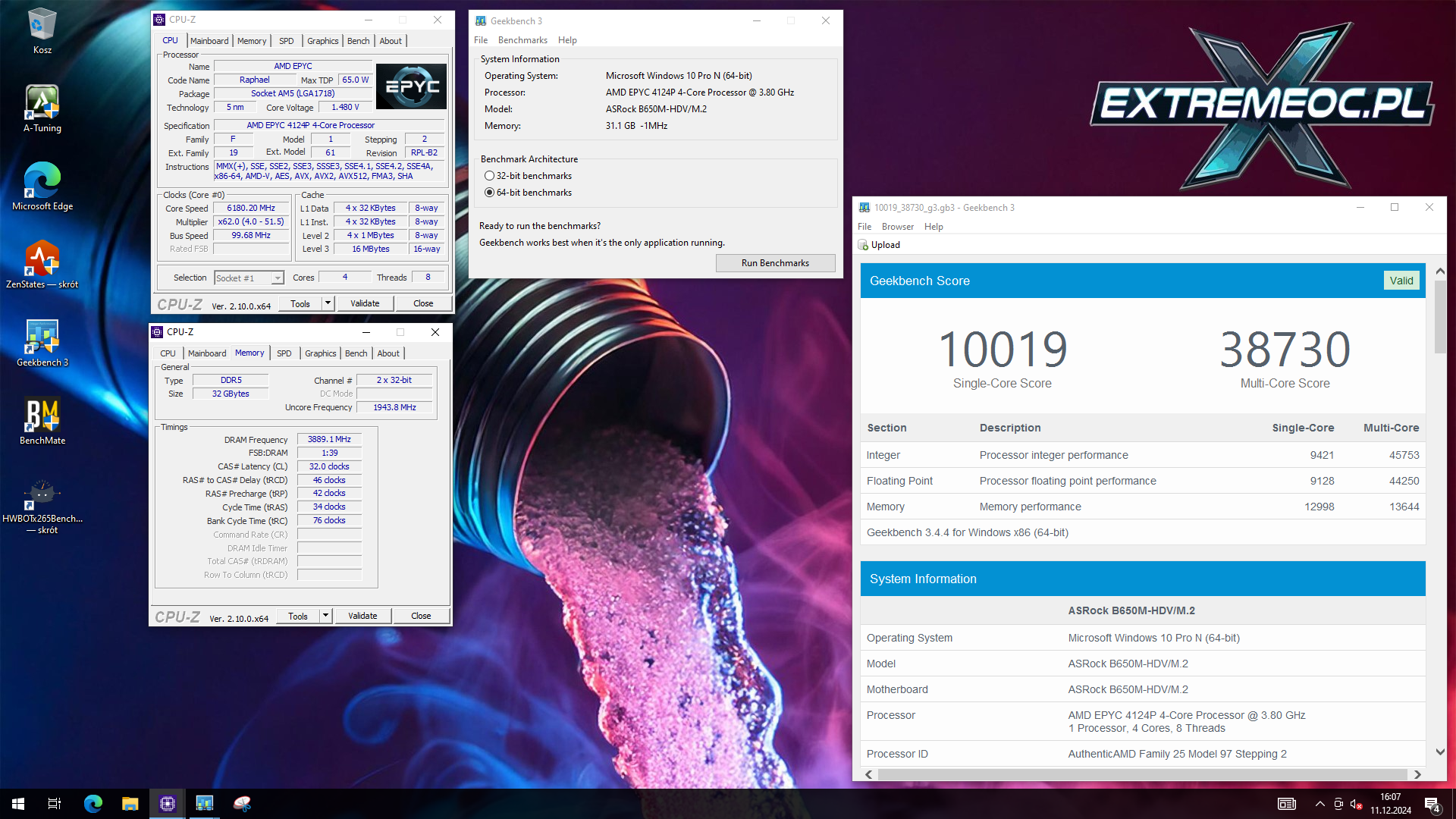Open the About tab in top CPU-Z
Viewport: 1456px width, 819px height.
tap(391, 41)
